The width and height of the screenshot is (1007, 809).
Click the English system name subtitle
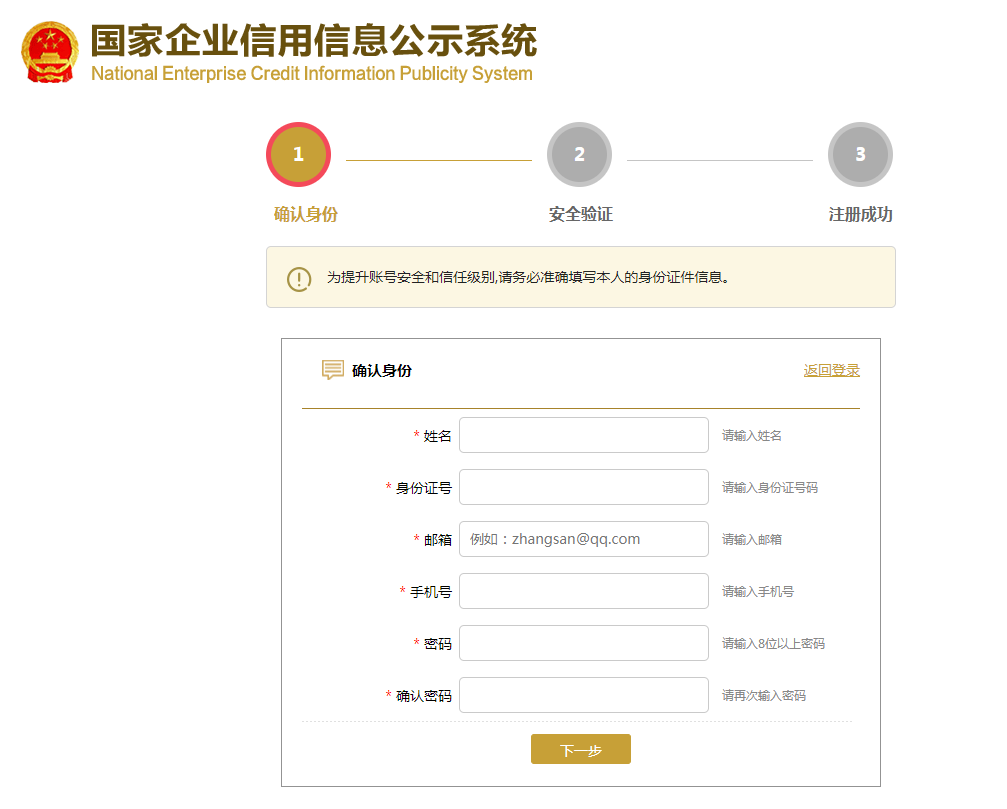[x=311, y=74]
